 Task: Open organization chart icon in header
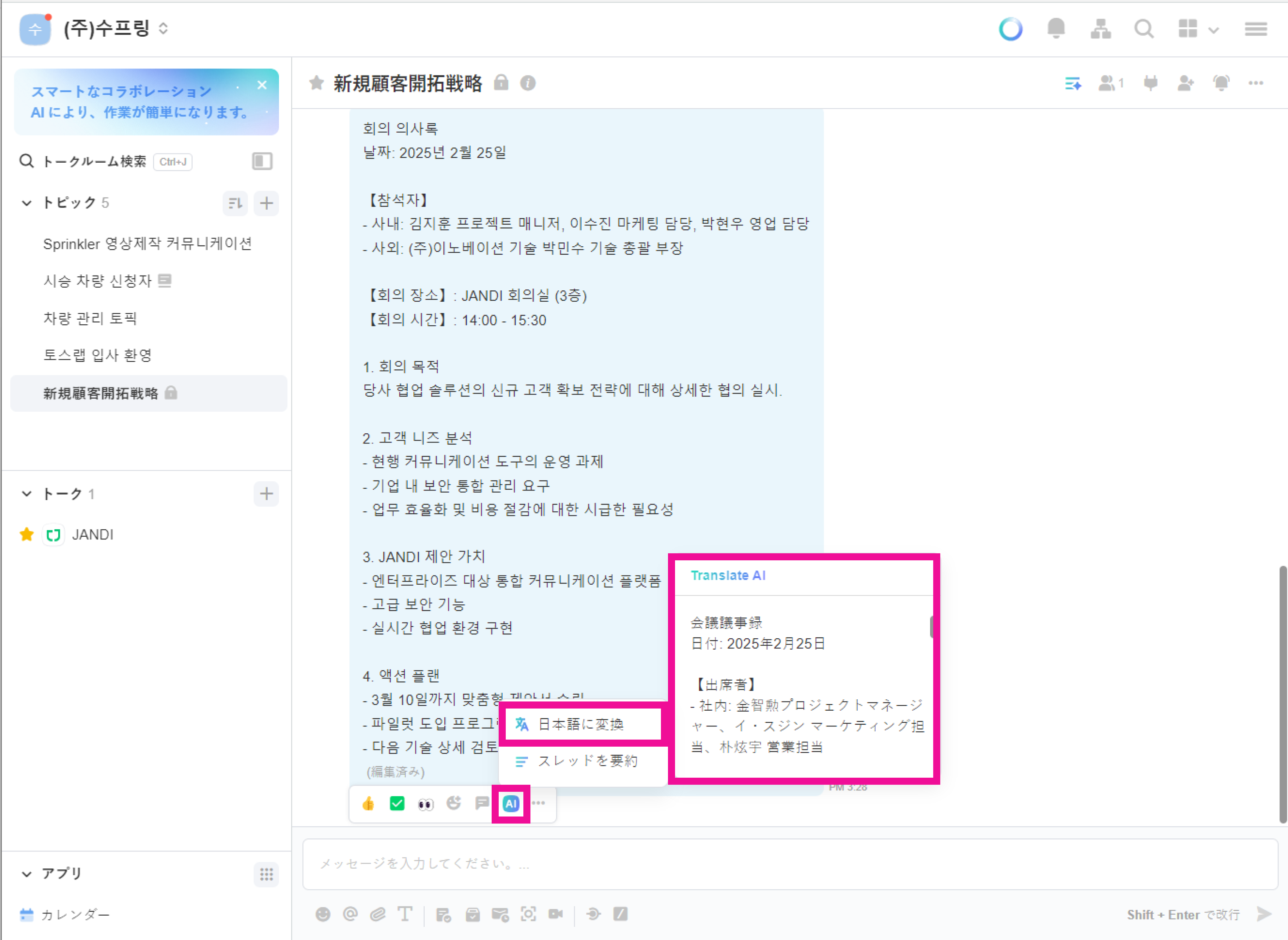[1100, 29]
